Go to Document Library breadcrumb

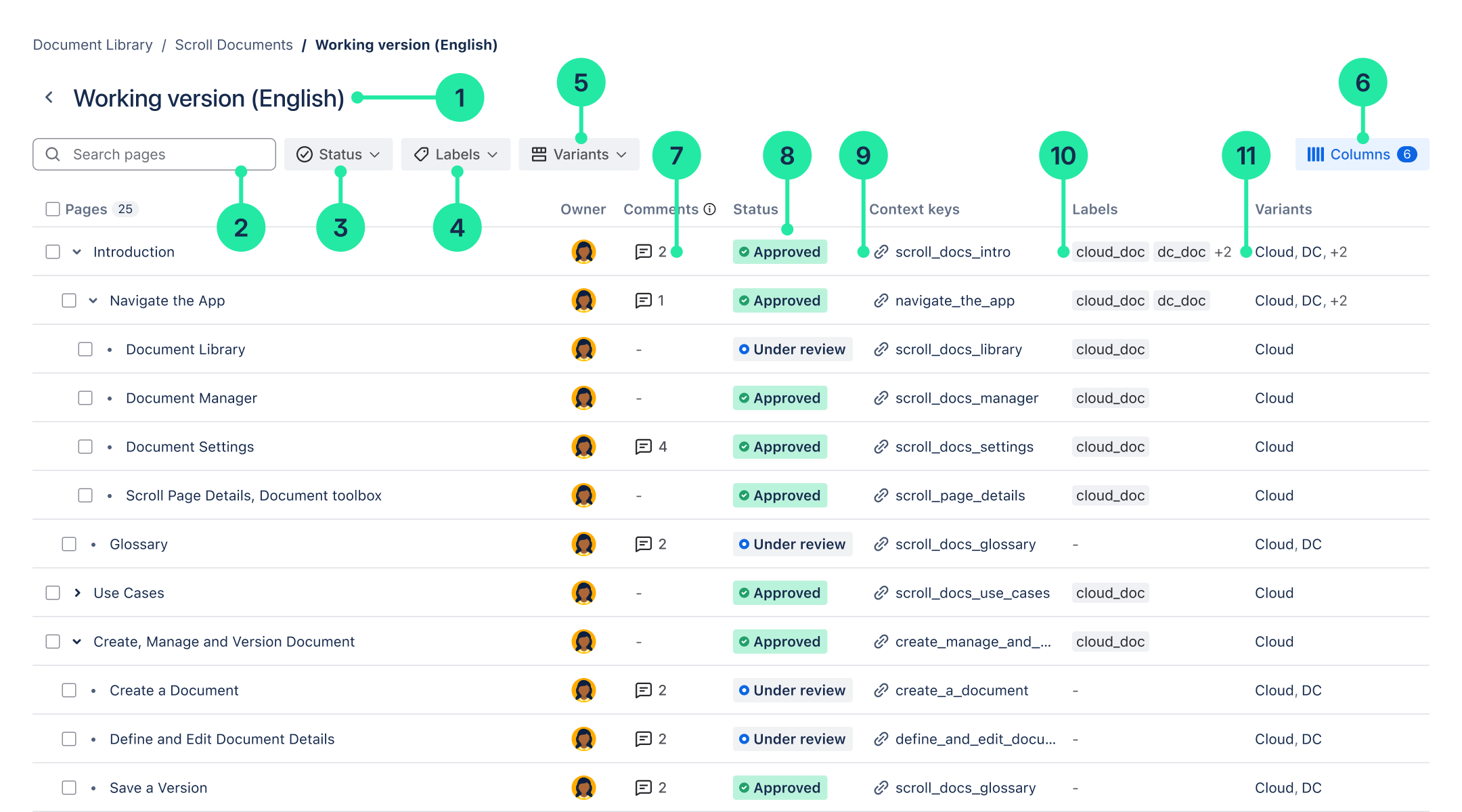[93, 45]
